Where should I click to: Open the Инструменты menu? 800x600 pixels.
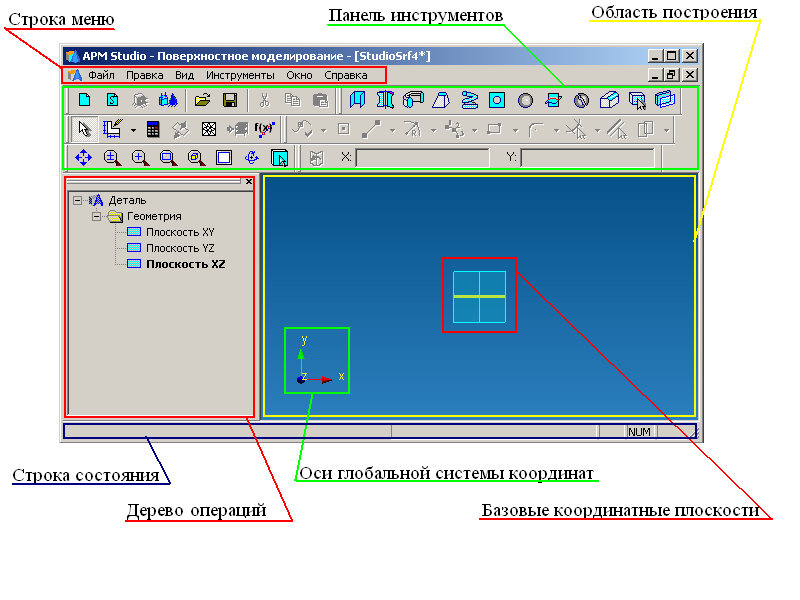pyautogui.click(x=240, y=76)
